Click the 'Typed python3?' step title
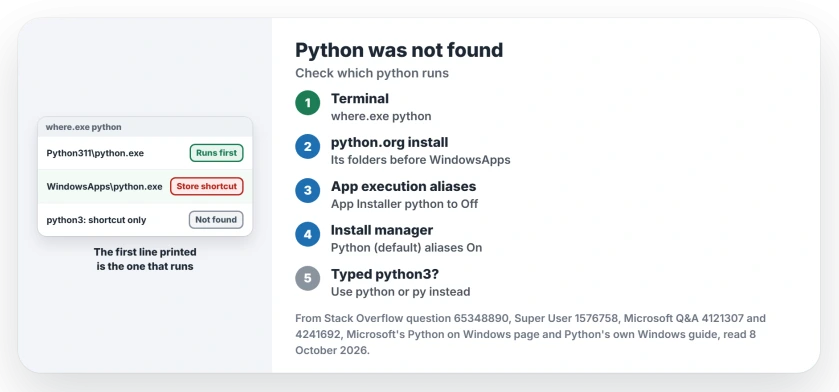This screenshot has width=839, height=392. coord(385,274)
